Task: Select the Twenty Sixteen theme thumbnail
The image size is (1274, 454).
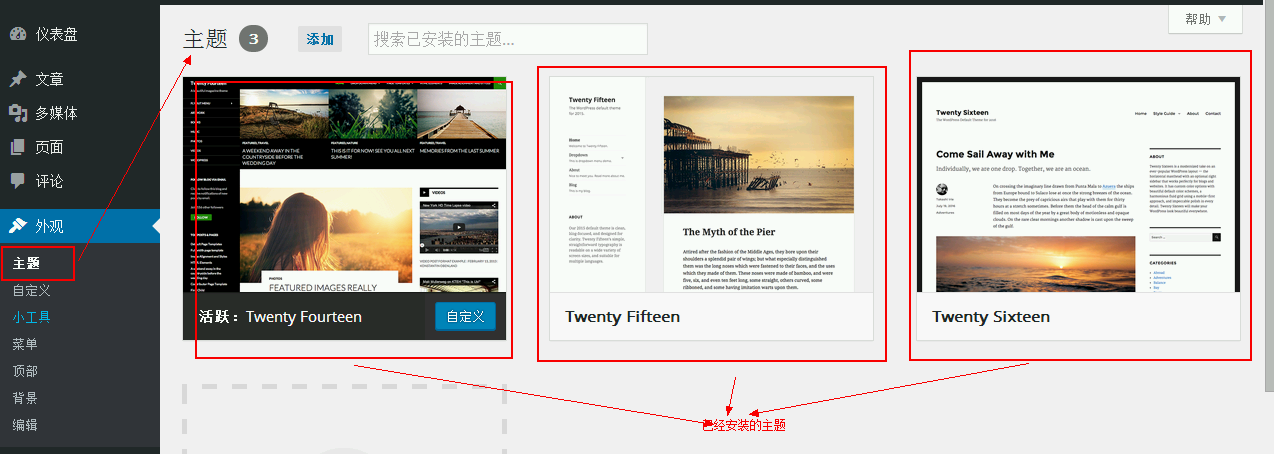Action: point(1078,185)
